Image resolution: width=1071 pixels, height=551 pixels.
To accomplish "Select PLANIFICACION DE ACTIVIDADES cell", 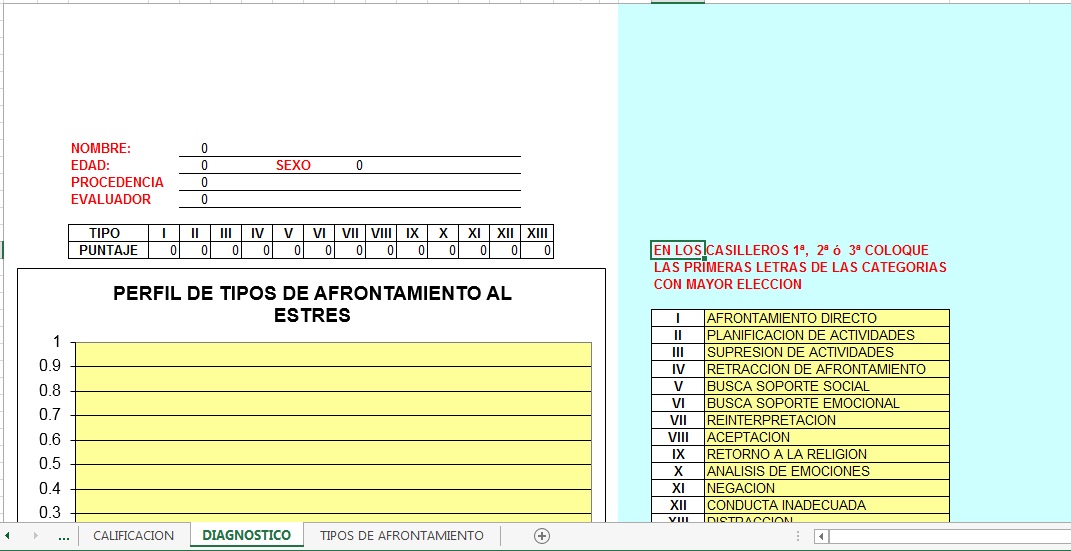I will [x=826, y=335].
